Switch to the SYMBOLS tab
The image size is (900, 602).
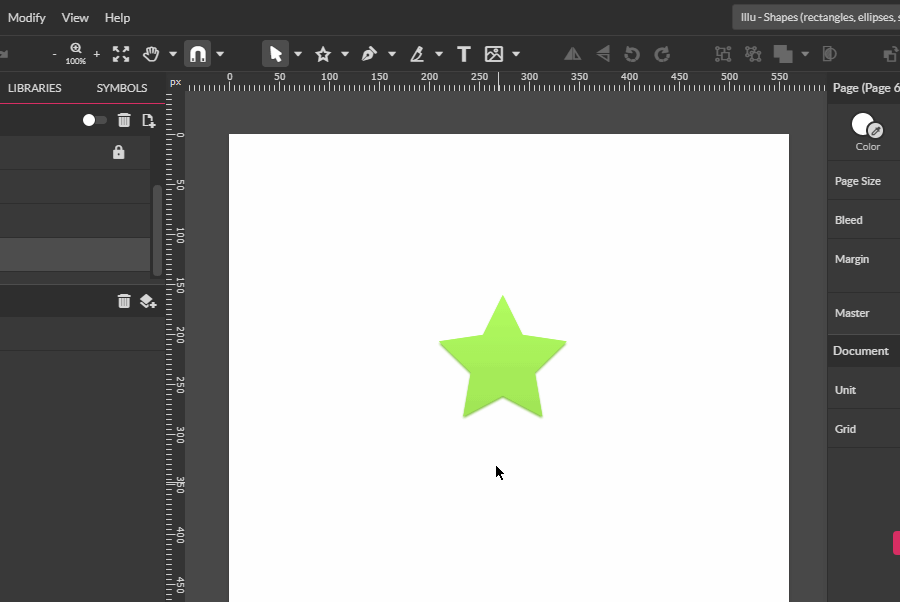[x=120, y=88]
